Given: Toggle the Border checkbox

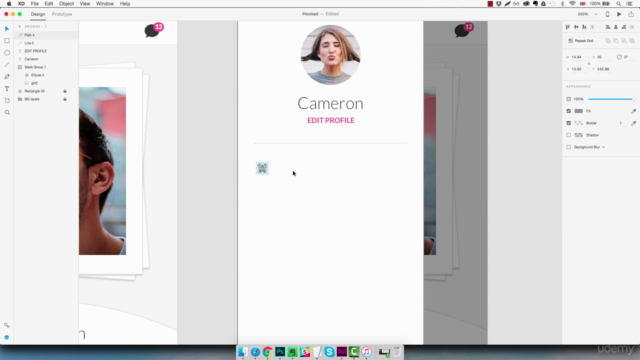Looking at the screenshot, I should (x=569, y=123).
